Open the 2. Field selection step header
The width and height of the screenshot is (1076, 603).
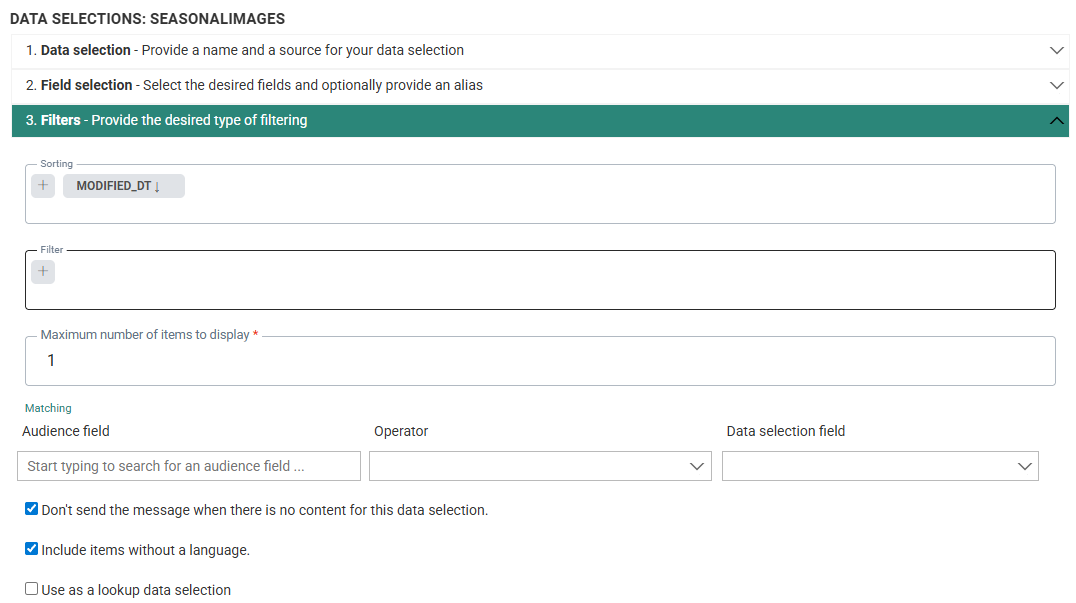254,85
